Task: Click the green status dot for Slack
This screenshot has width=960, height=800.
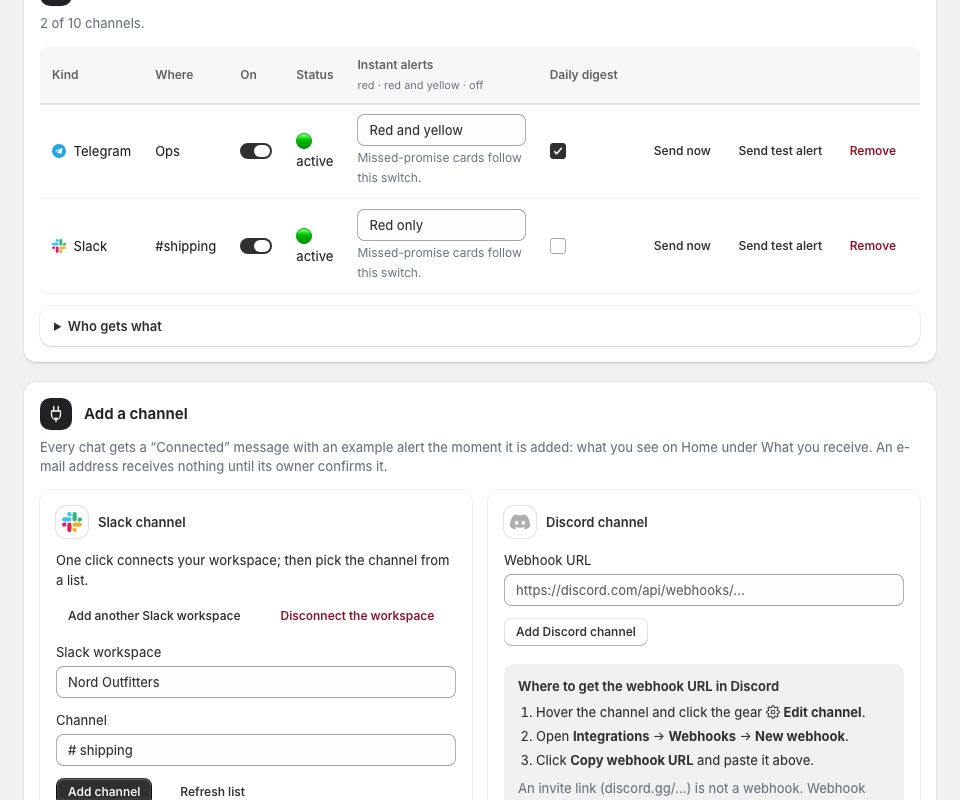Action: click(x=304, y=236)
